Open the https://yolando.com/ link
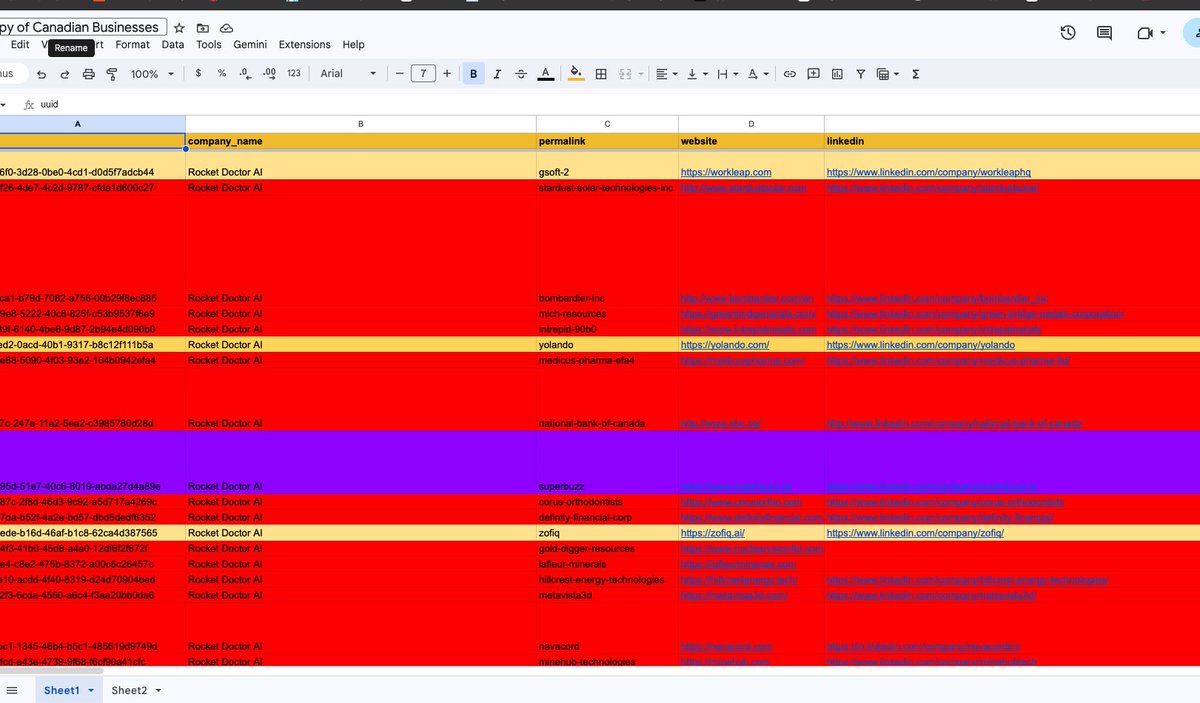Image resolution: width=1200 pixels, height=703 pixels. click(725, 345)
